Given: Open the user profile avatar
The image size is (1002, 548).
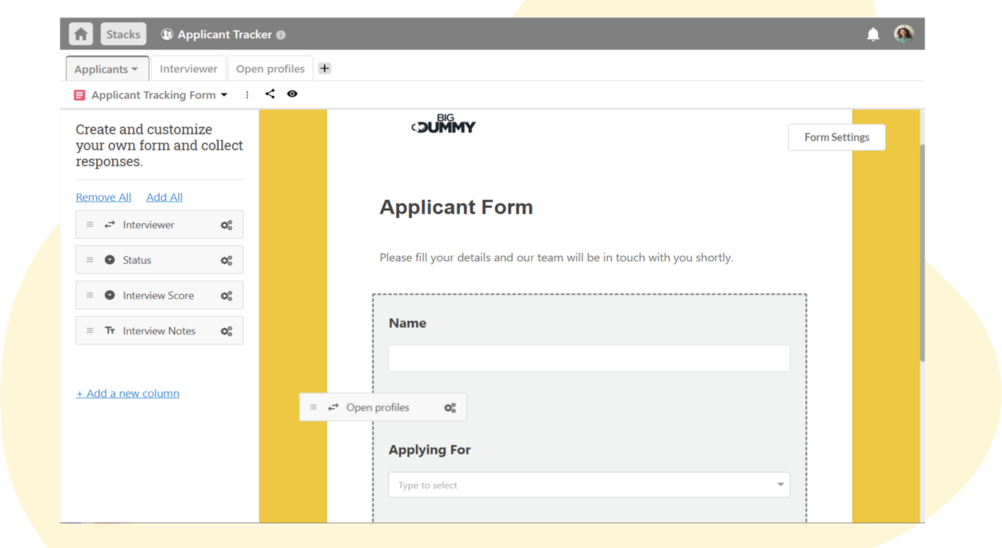Looking at the screenshot, I should click(904, 34).
